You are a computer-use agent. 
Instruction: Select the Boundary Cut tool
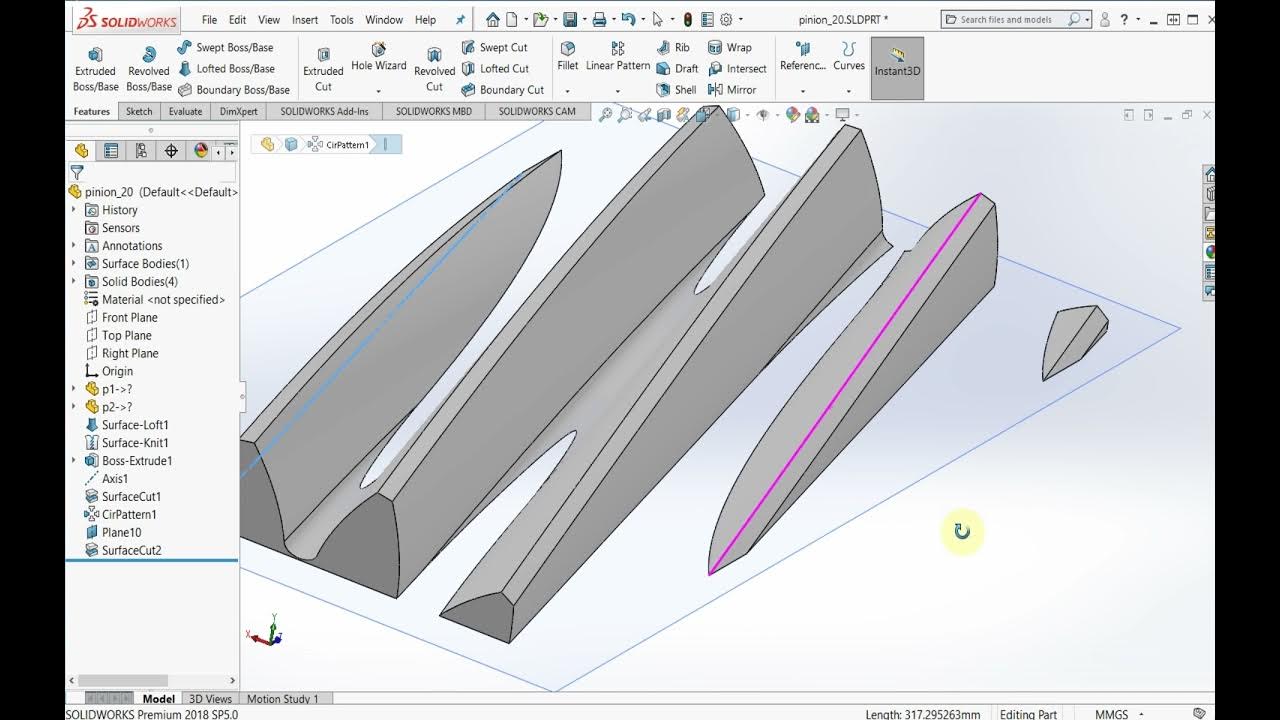(503, 90)
